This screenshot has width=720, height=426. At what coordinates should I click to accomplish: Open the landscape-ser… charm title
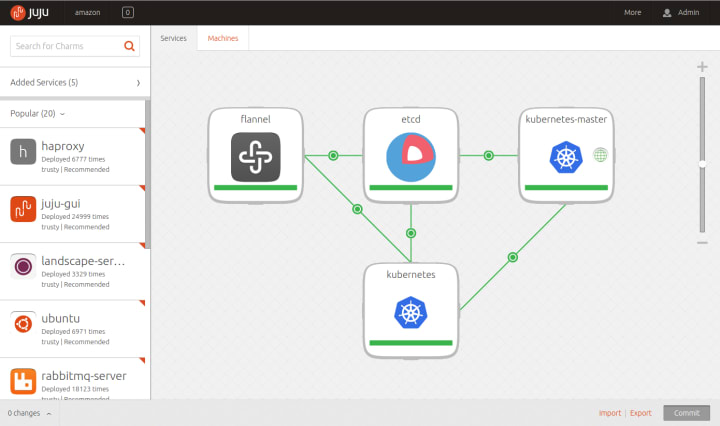[x=83, y=261]
